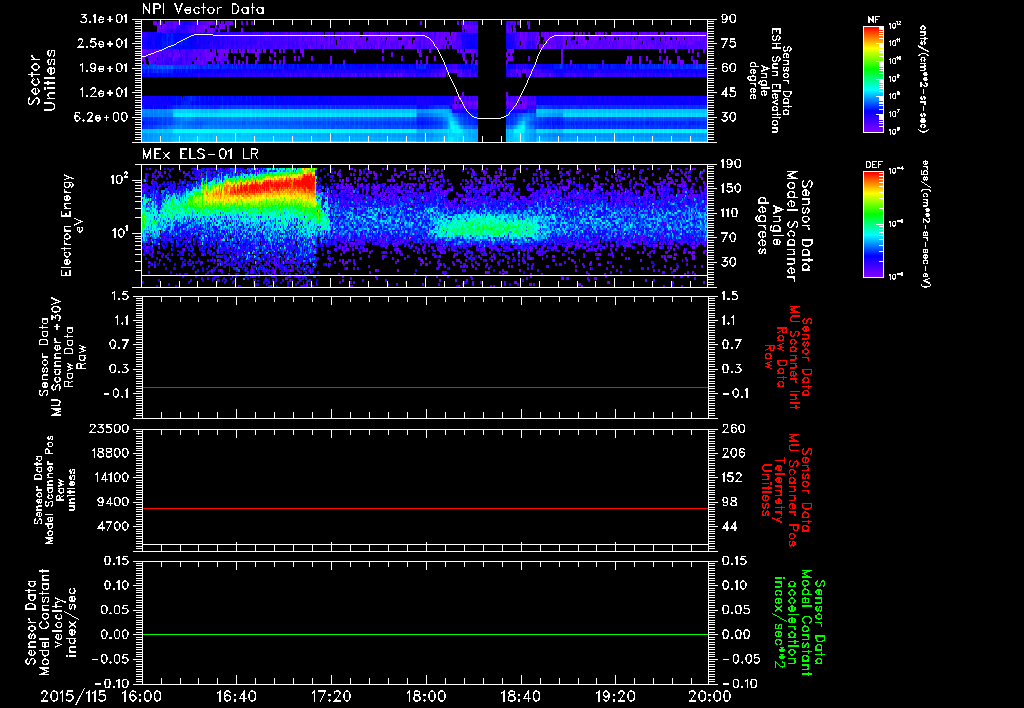
Task: Click the 2.5e+01 sector tick label
Action: coord(104,43)
